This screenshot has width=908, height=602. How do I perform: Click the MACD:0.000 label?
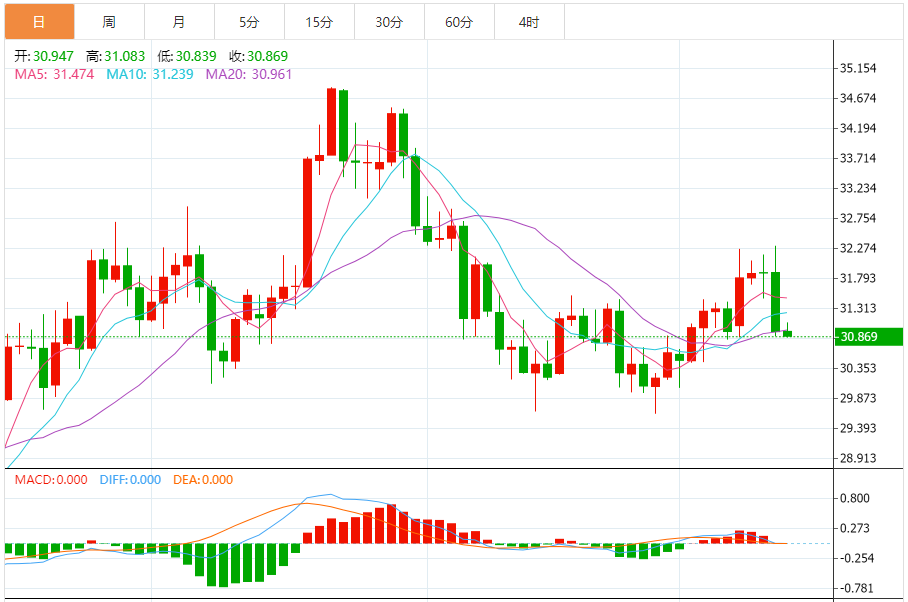51,479
